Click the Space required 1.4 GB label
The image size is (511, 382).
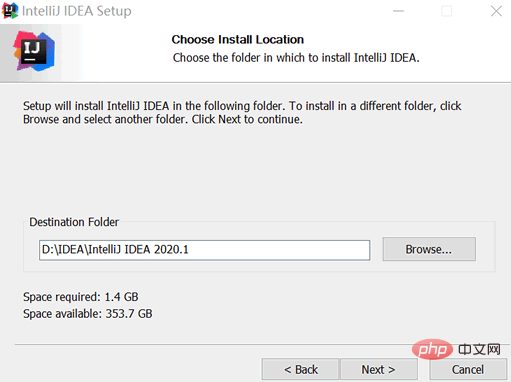[81, 297]
